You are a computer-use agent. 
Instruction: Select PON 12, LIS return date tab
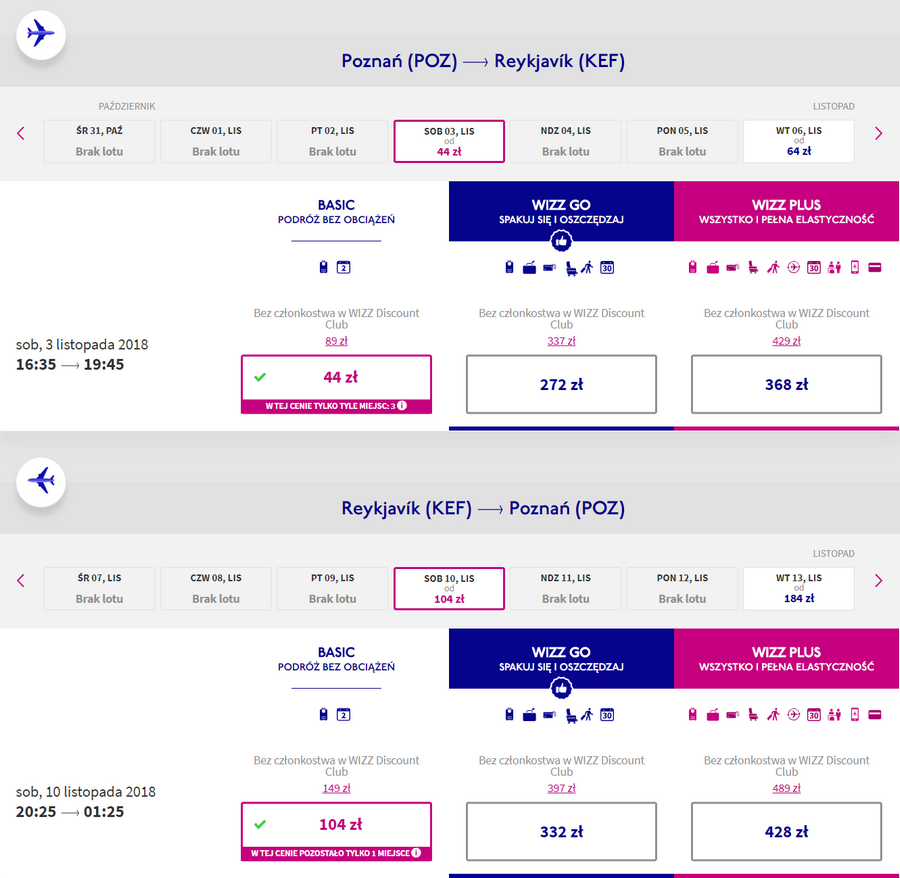pyautogui.click(x=682, y=588)
